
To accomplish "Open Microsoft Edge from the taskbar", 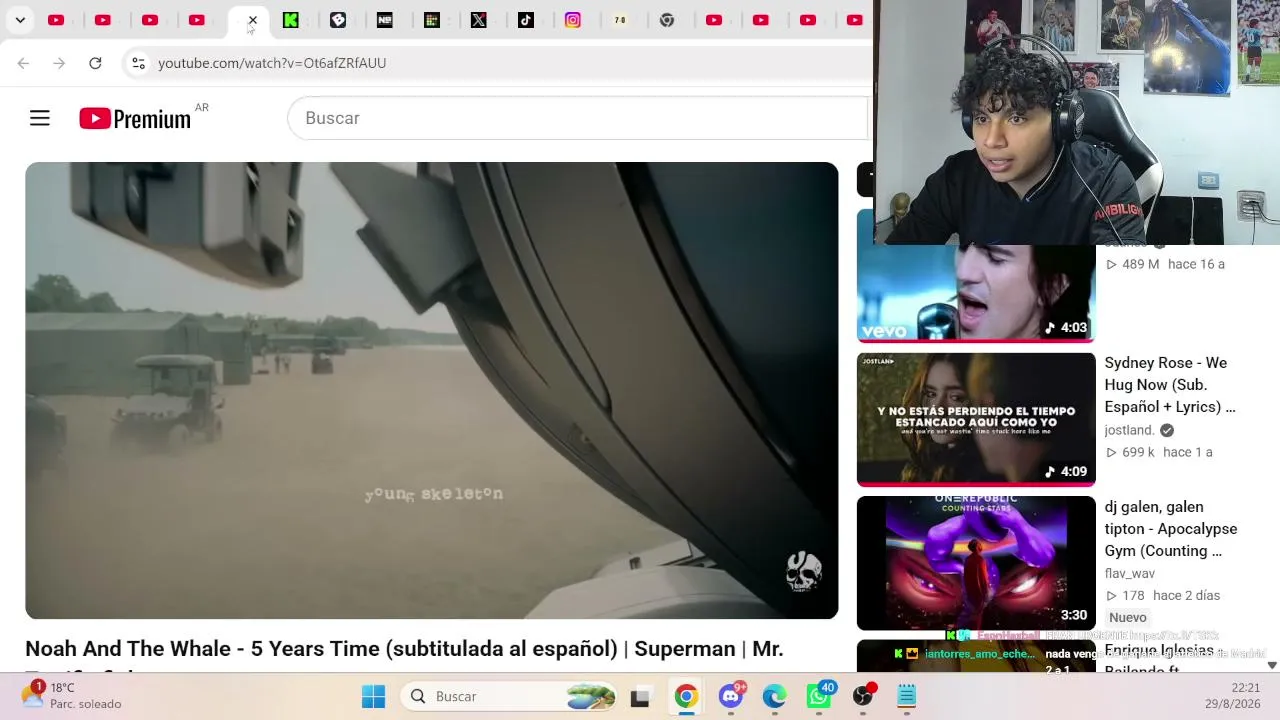I will pyautogui.click(x=775, y=696).
